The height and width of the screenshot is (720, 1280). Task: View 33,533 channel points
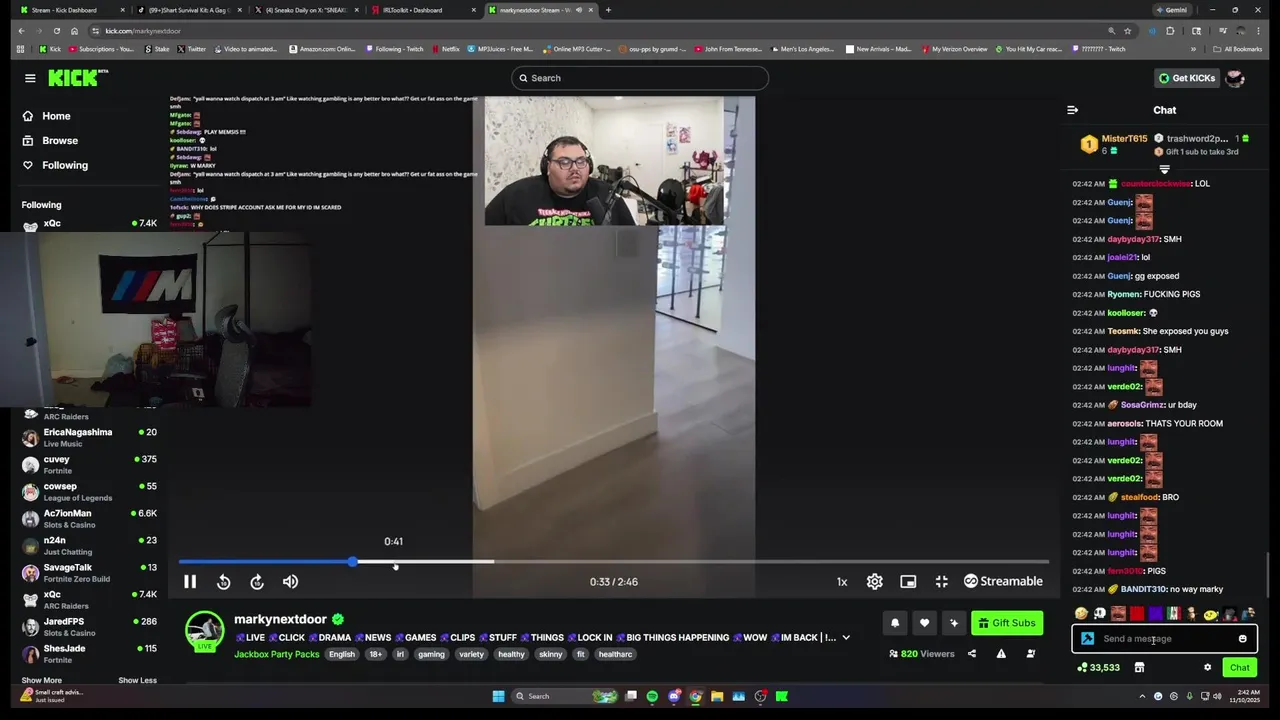pyautogui.click(x=1098, y=667)
